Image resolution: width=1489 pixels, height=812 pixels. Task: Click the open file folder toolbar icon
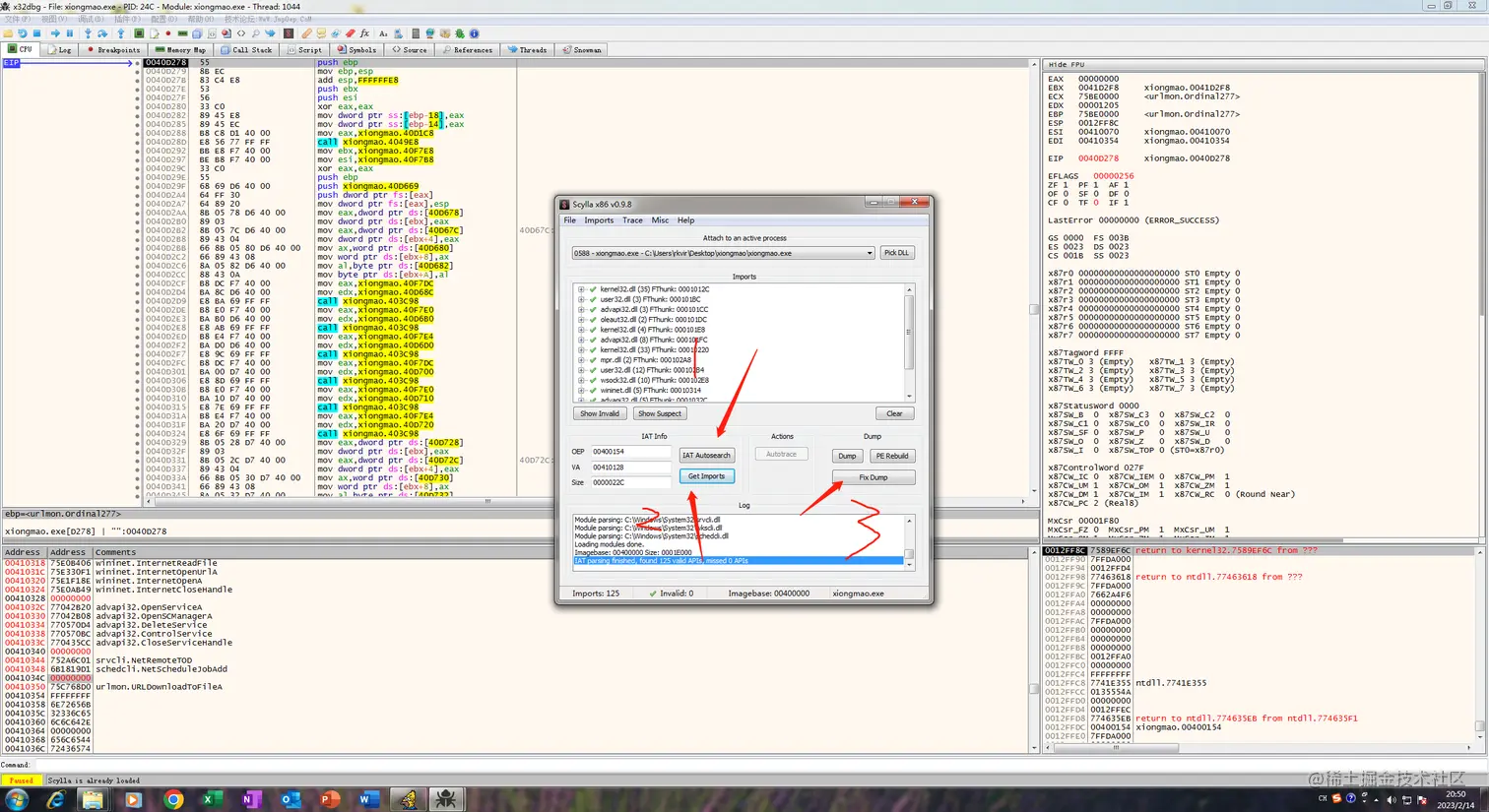[x=8, y=33]
